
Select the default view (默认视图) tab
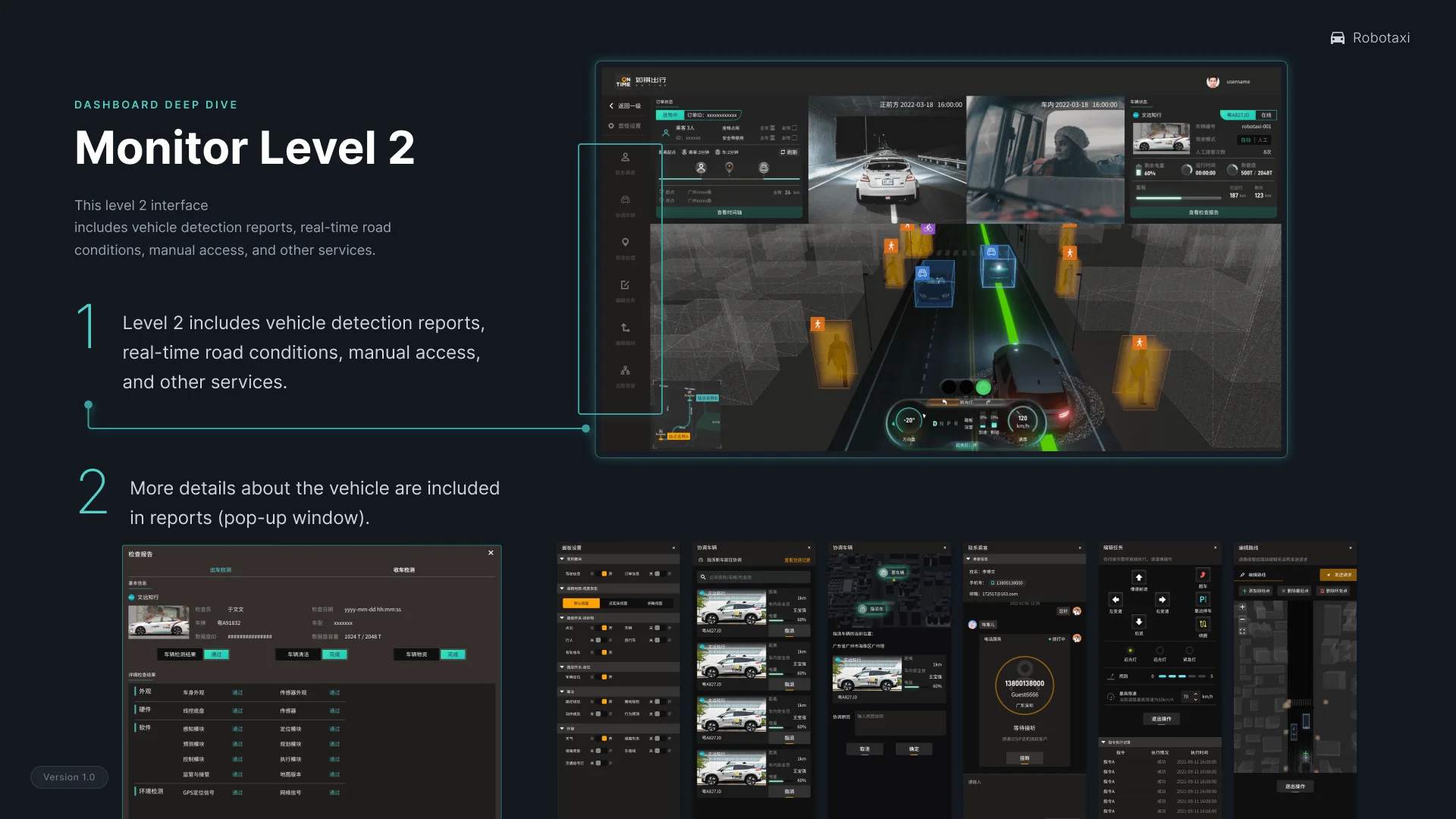point(581,603)
